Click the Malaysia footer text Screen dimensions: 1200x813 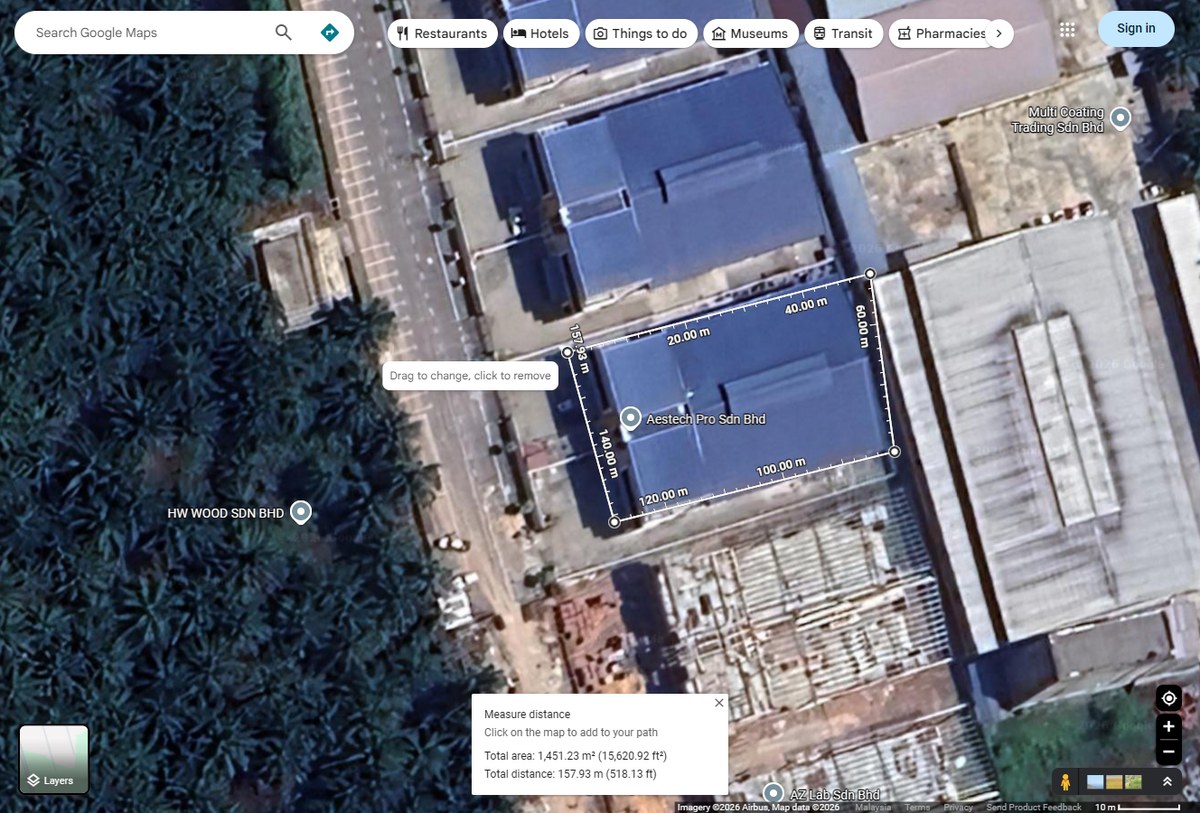click(873, 807)
